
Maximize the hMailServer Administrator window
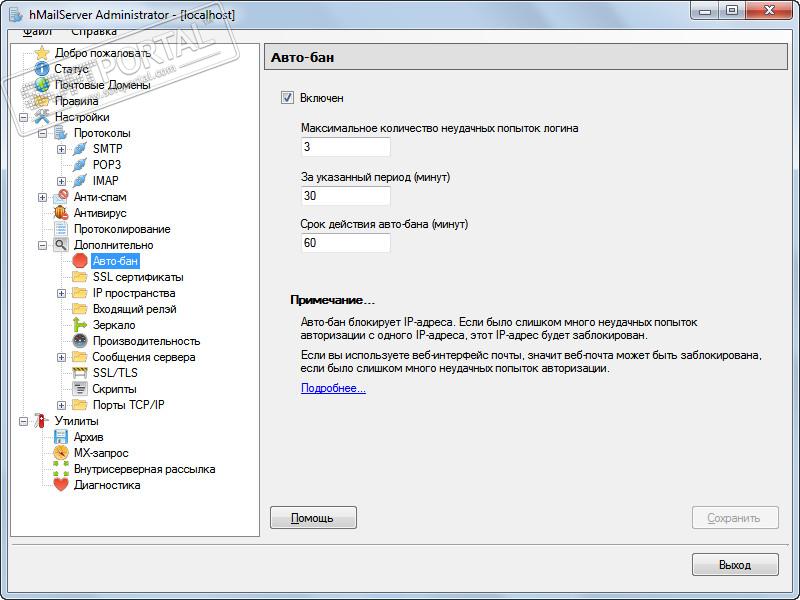tap(732, 11)
